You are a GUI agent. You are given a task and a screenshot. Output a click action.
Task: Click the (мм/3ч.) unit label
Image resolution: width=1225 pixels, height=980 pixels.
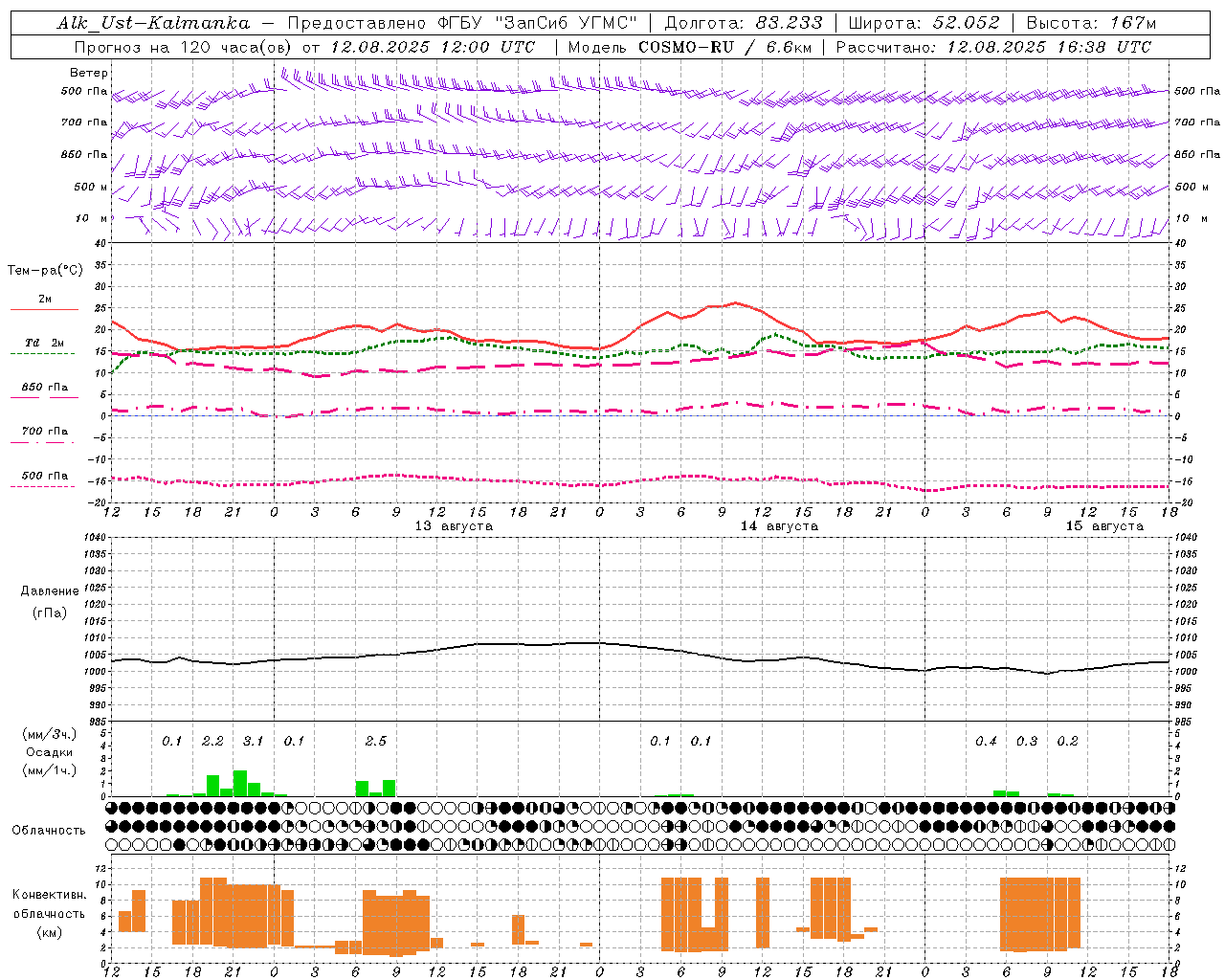click(50, 734)
